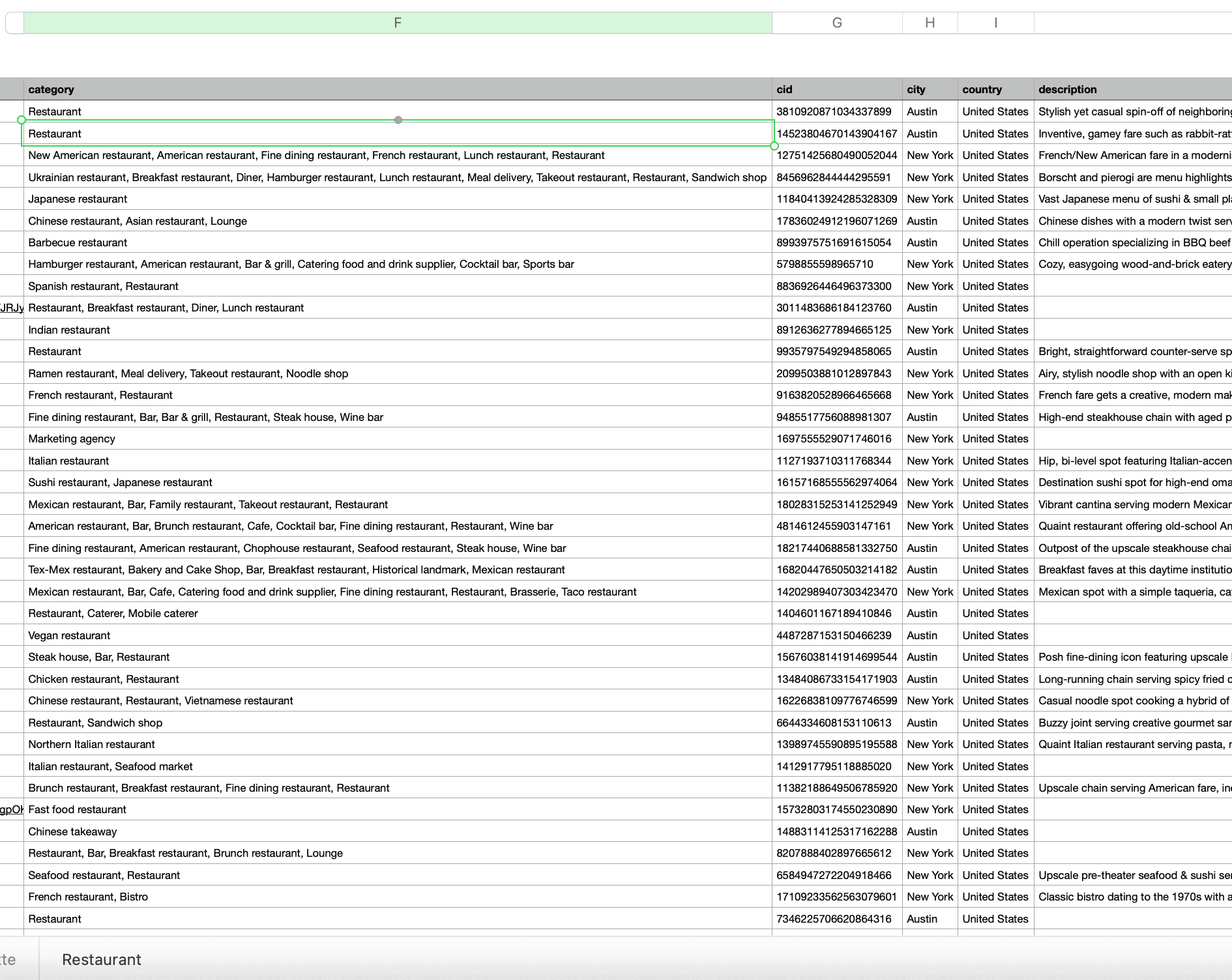
Task: Open the underlined JRJy hyperlink
Action: pyautogui.click(x=12, y=308)
